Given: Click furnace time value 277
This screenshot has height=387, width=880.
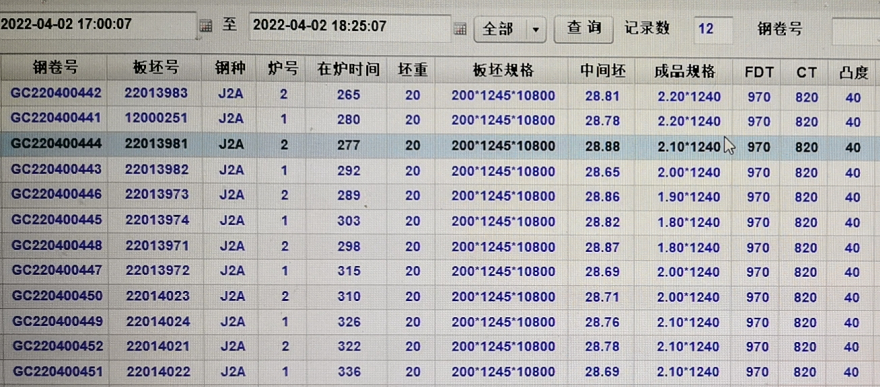Looking at the screenshot, I should pos(349,146).
